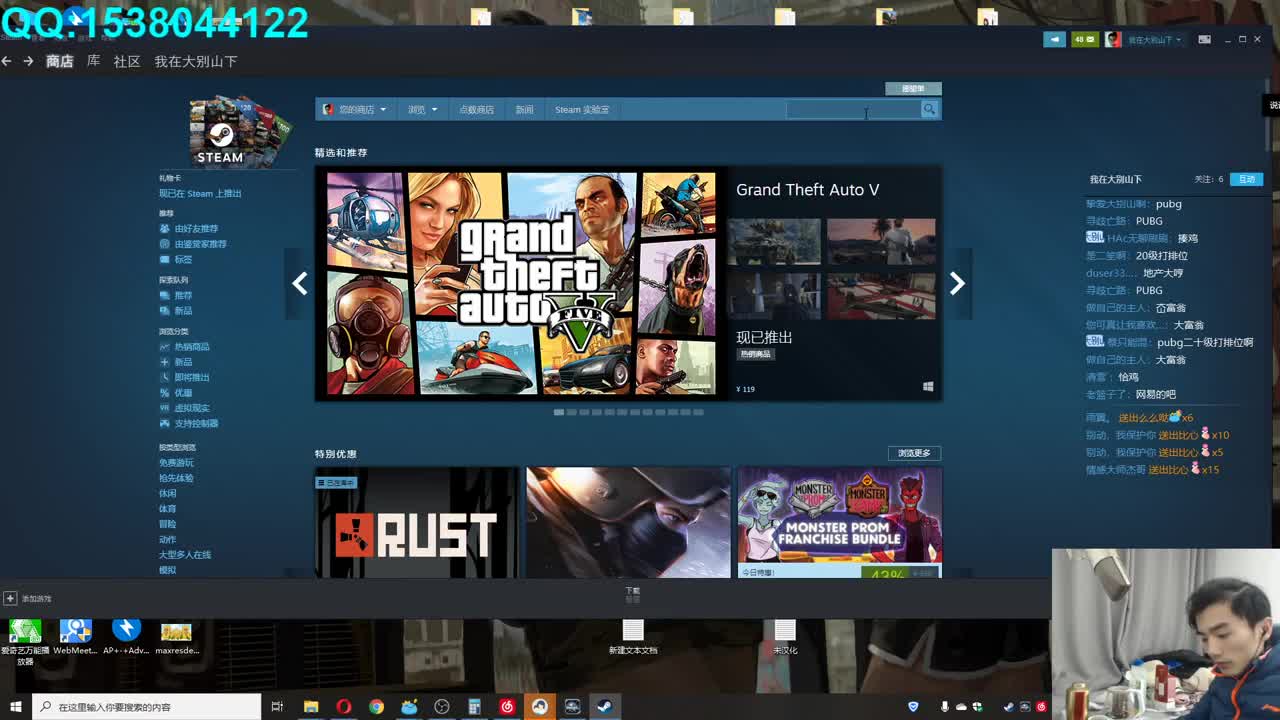This screenshot has height=720, width=1280.
Task: Open Steam 实验室 labs
Action: 582,109
